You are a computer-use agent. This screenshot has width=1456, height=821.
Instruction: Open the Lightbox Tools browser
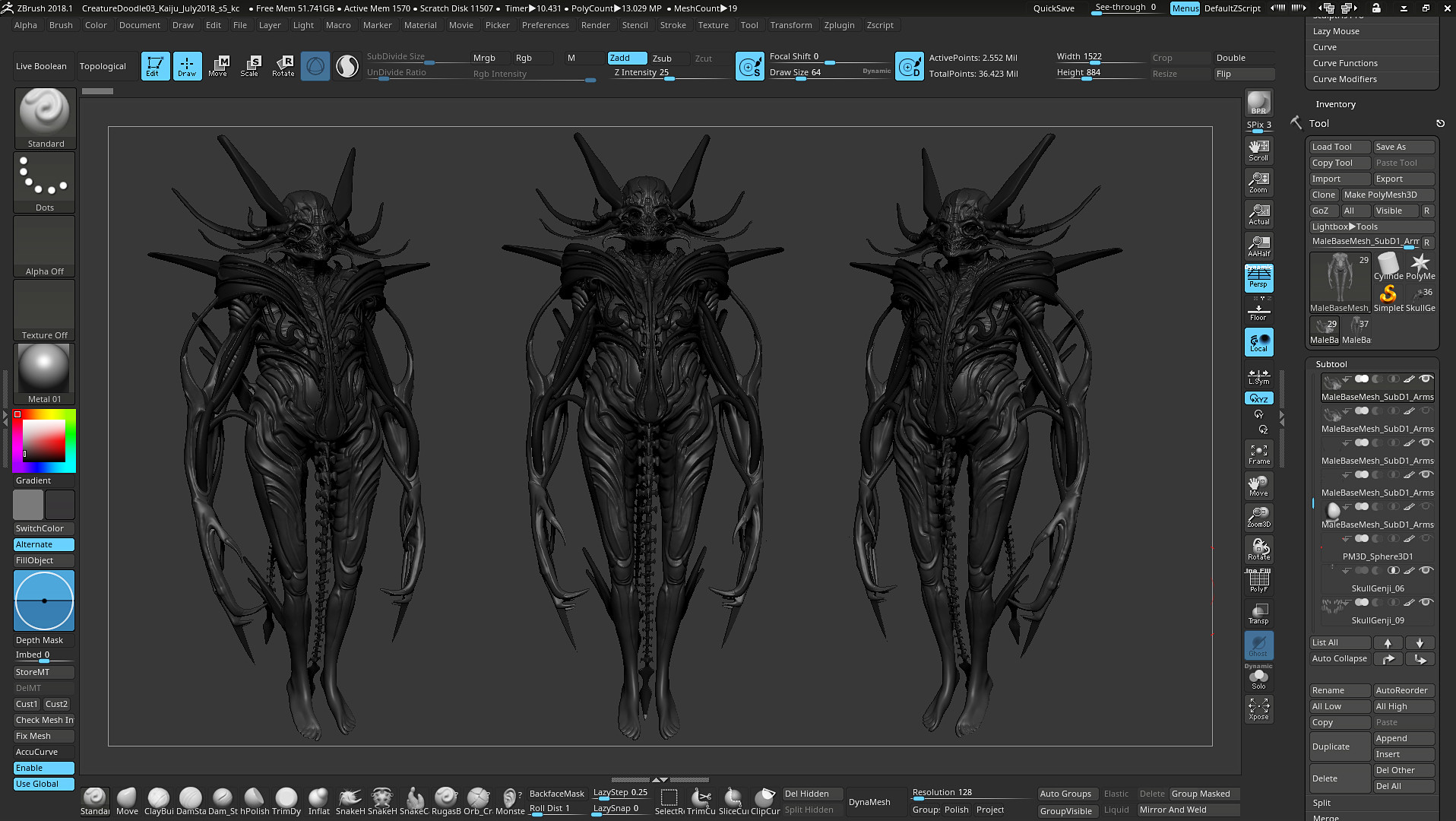click(x=1372, y=227)
